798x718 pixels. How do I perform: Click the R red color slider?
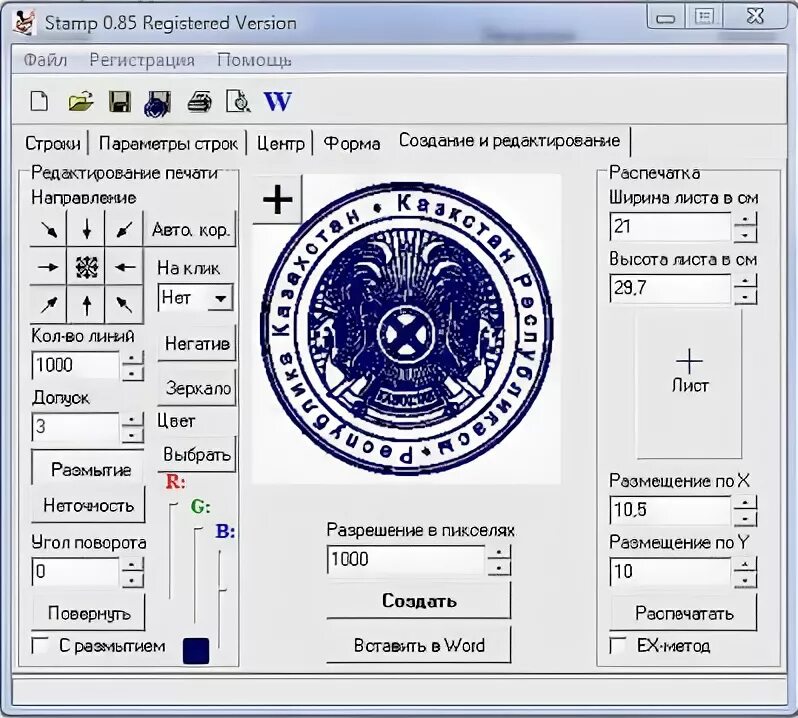pos(172,550)
